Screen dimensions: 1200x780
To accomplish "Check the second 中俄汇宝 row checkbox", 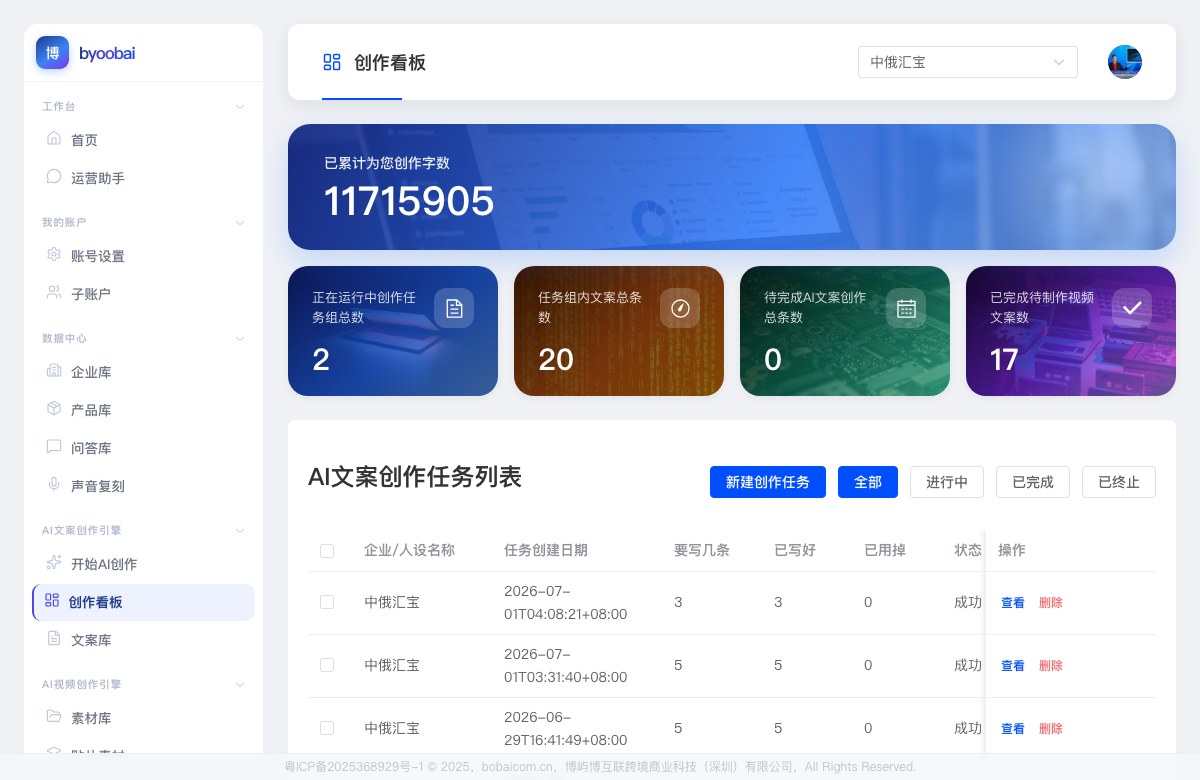I will point(327,665).
